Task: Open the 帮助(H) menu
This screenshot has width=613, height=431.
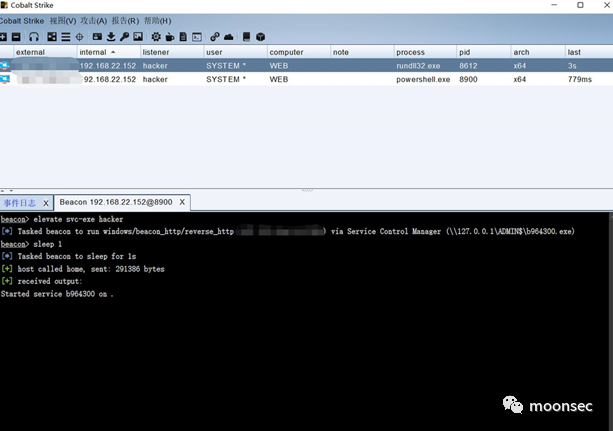Action: coord(158,21)
